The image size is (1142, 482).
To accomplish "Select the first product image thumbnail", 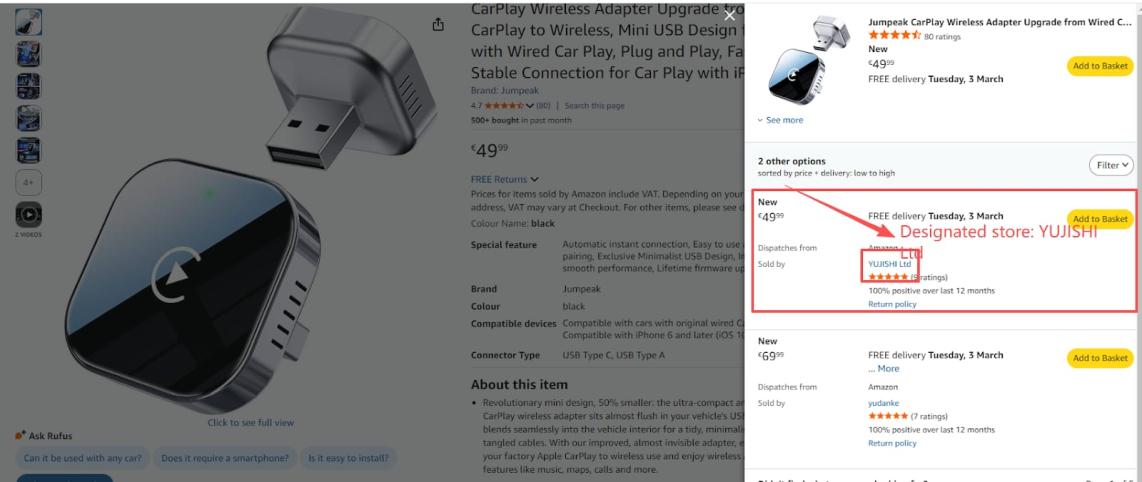I will point(28,22).
